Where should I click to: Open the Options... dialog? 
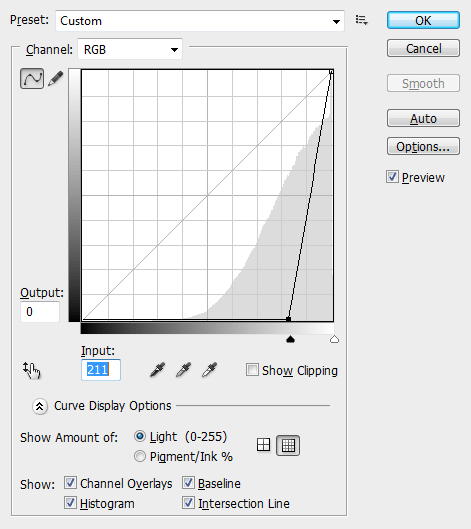click(x=423, y=146)
